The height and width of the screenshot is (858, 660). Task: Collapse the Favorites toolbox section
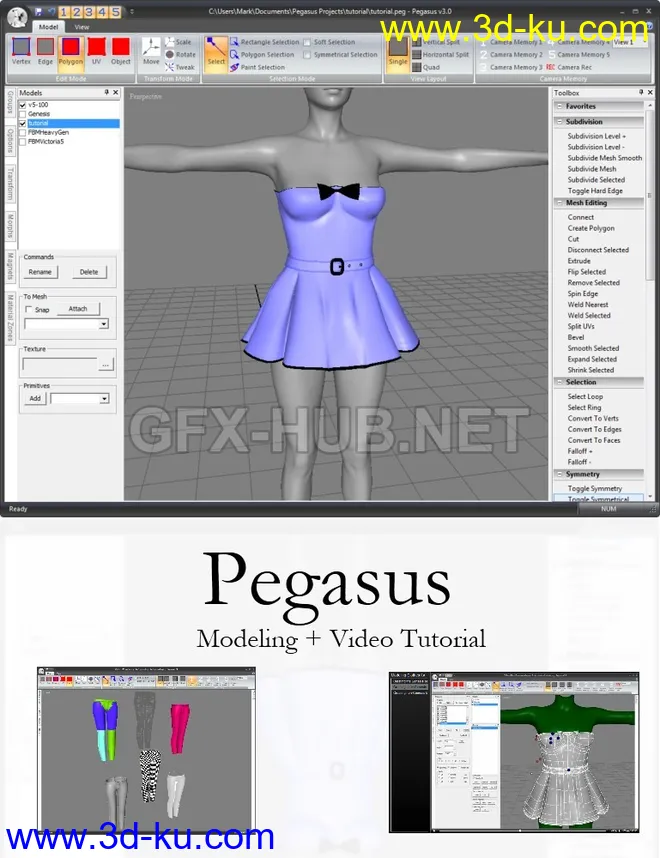559,106
